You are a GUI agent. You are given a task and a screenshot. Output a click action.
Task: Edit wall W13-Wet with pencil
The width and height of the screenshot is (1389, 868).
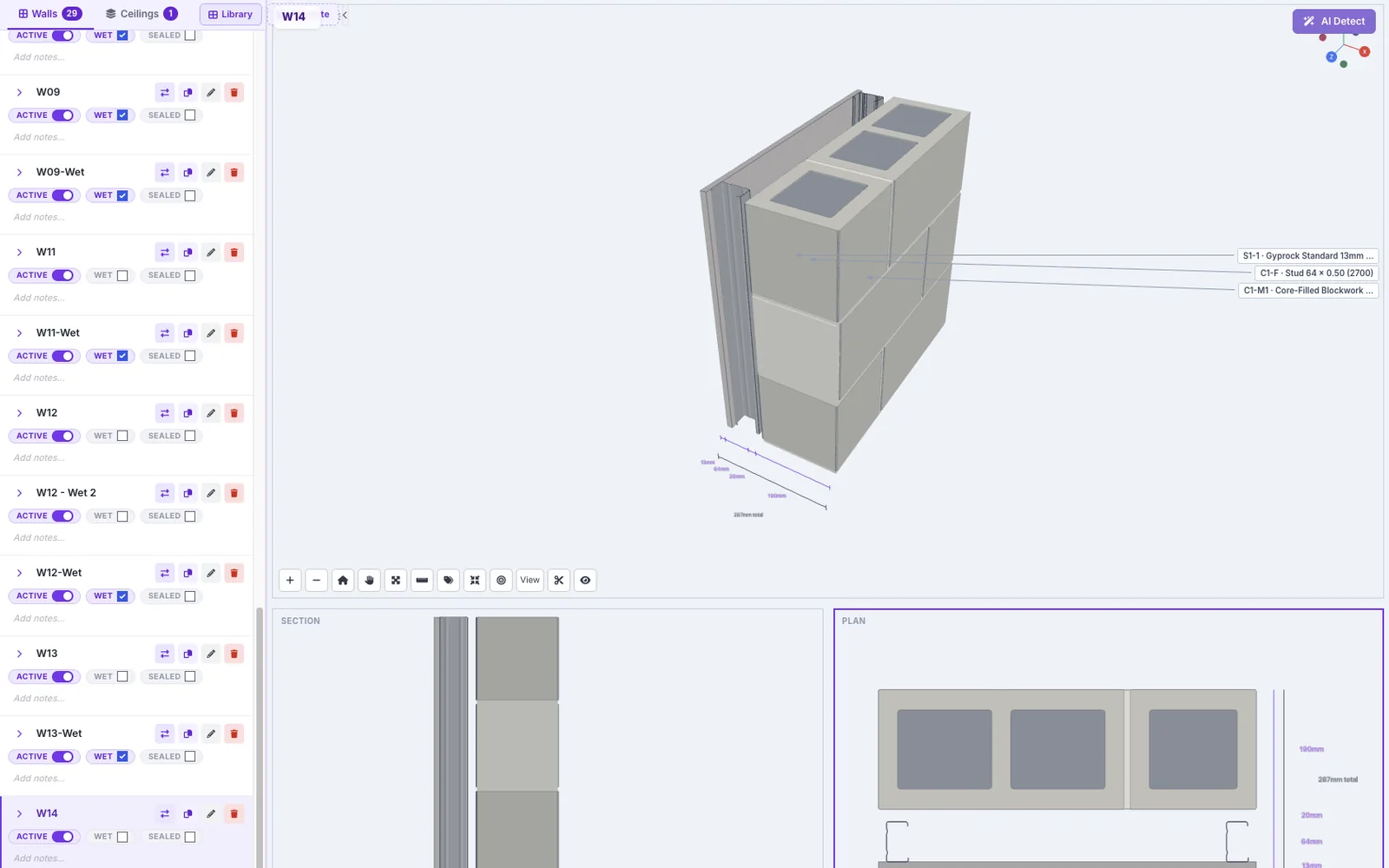211,733
